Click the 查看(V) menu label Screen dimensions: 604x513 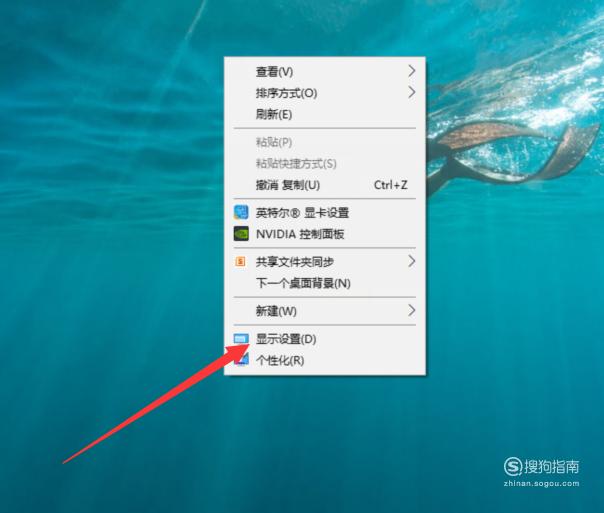click(274, 72)
